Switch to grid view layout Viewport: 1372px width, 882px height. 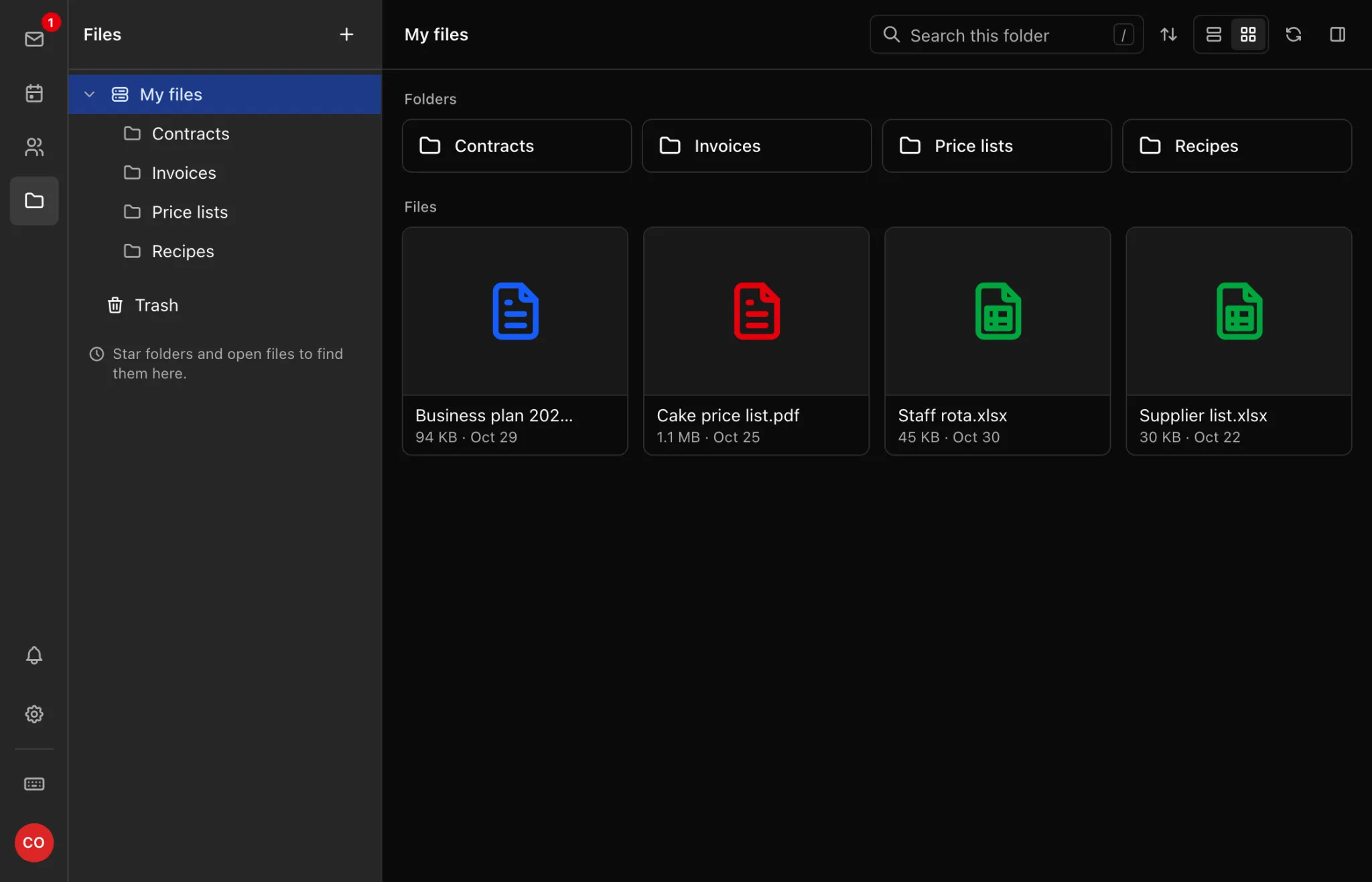(1248, 34)
